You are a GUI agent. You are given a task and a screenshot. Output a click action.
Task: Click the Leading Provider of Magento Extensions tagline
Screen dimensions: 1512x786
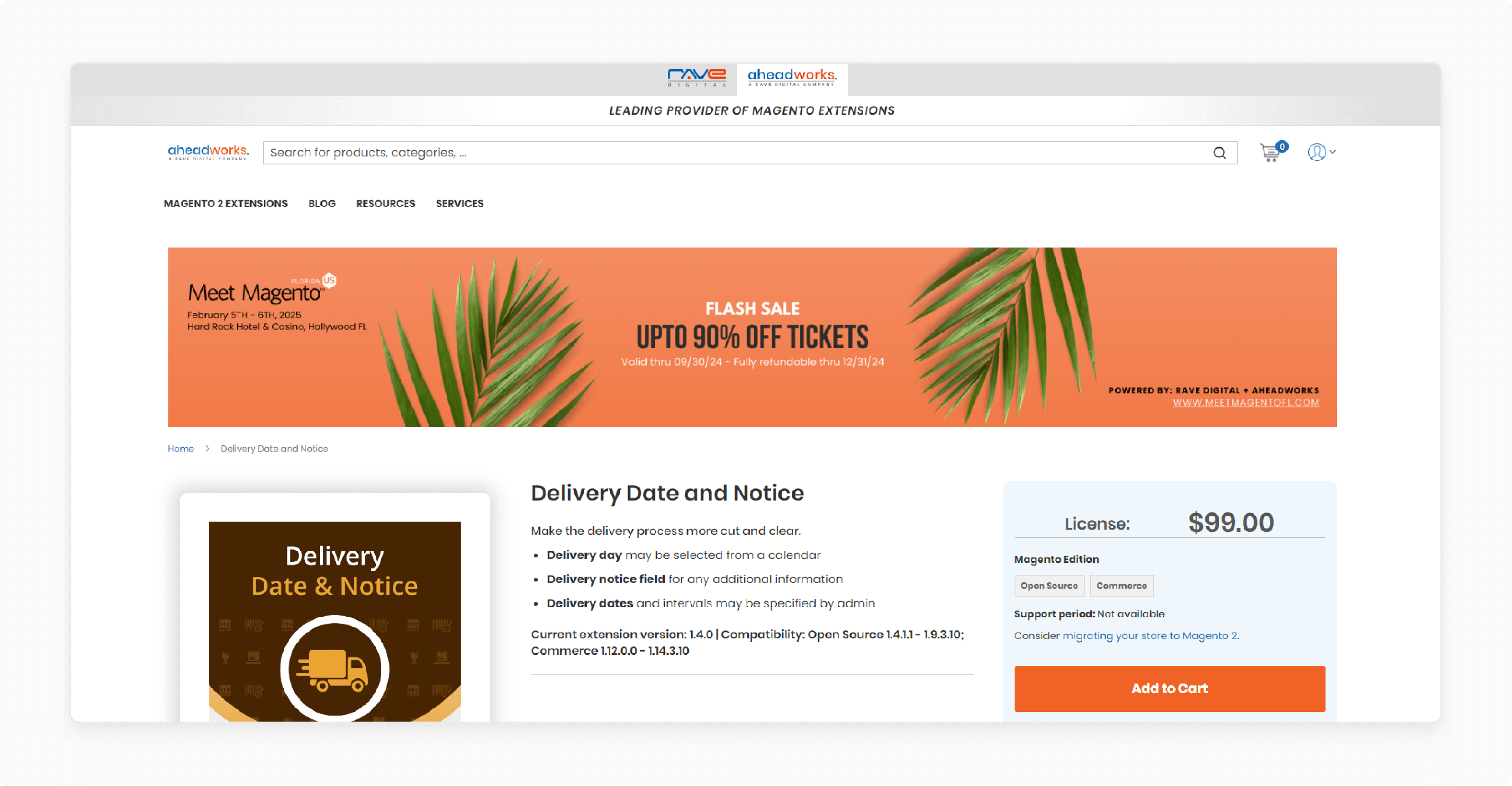tap(751, 110)
